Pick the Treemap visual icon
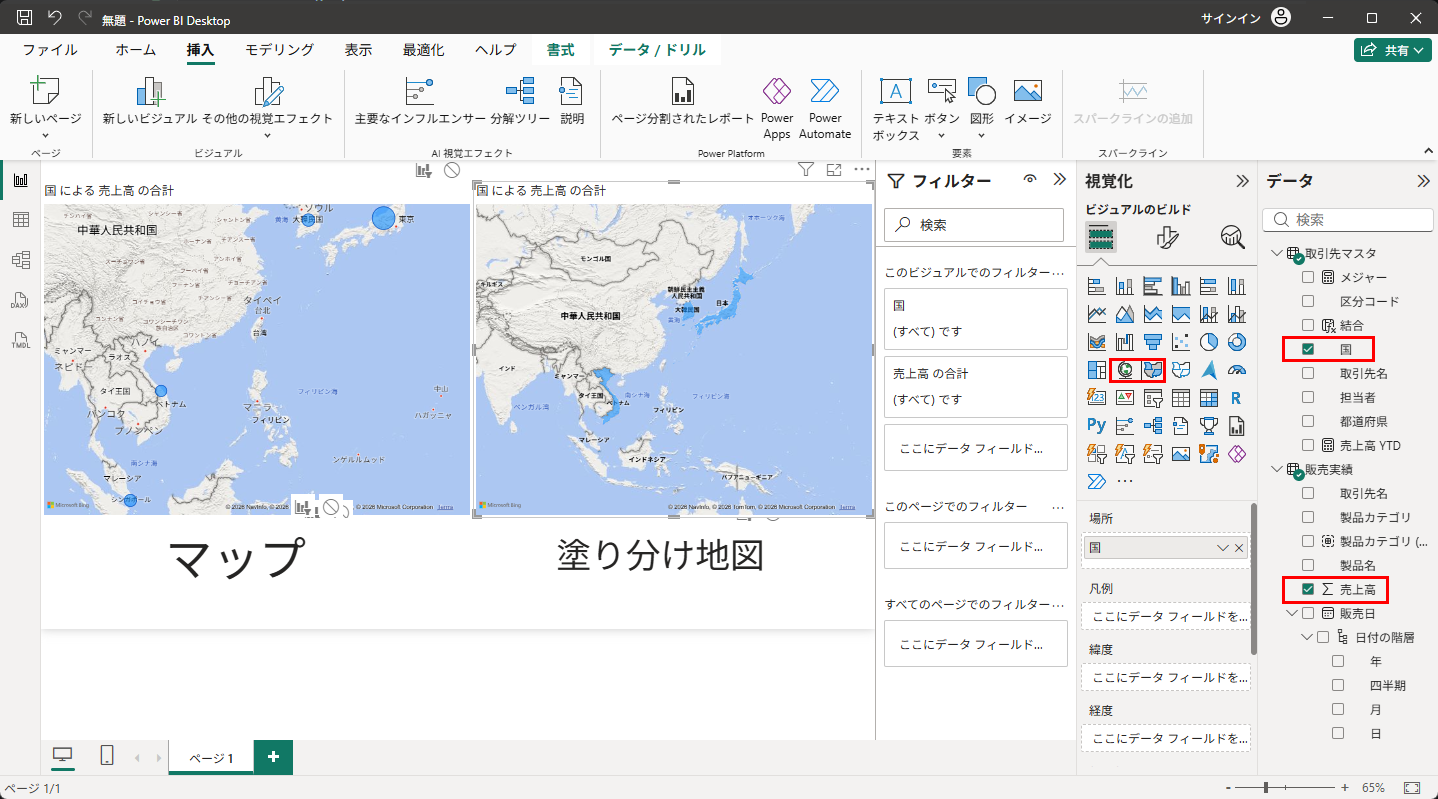Screen dimensions: 1438x799 point(1097,370)
